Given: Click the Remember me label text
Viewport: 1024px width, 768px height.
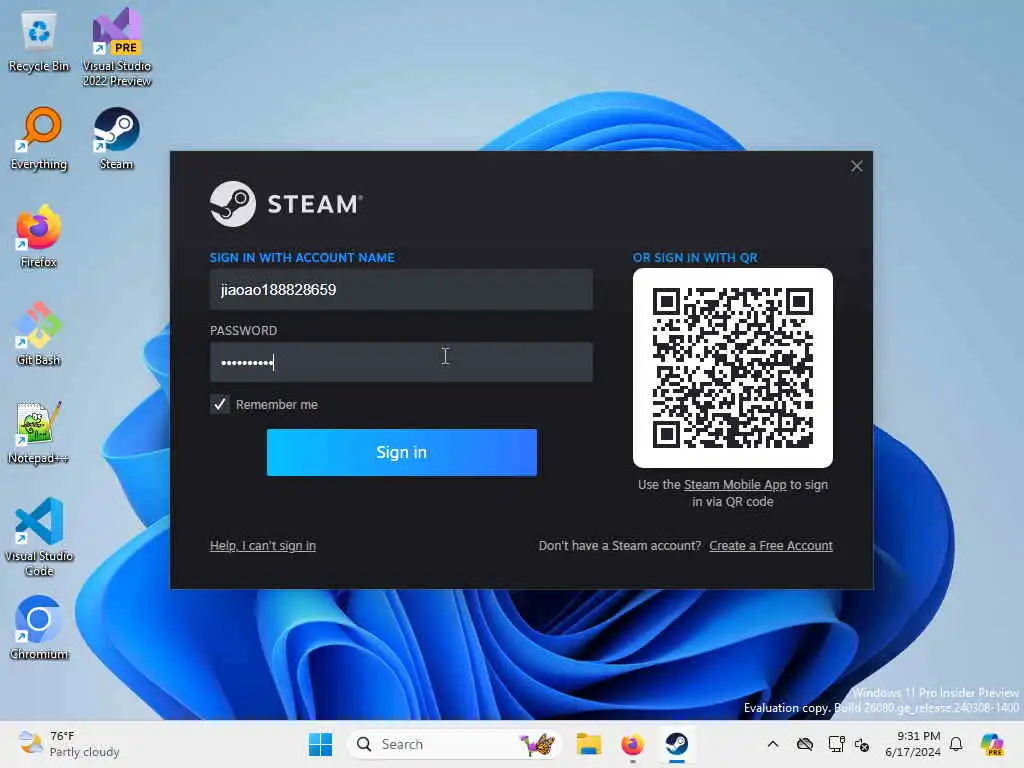Looking at the screenshot, I should (277, 404).
